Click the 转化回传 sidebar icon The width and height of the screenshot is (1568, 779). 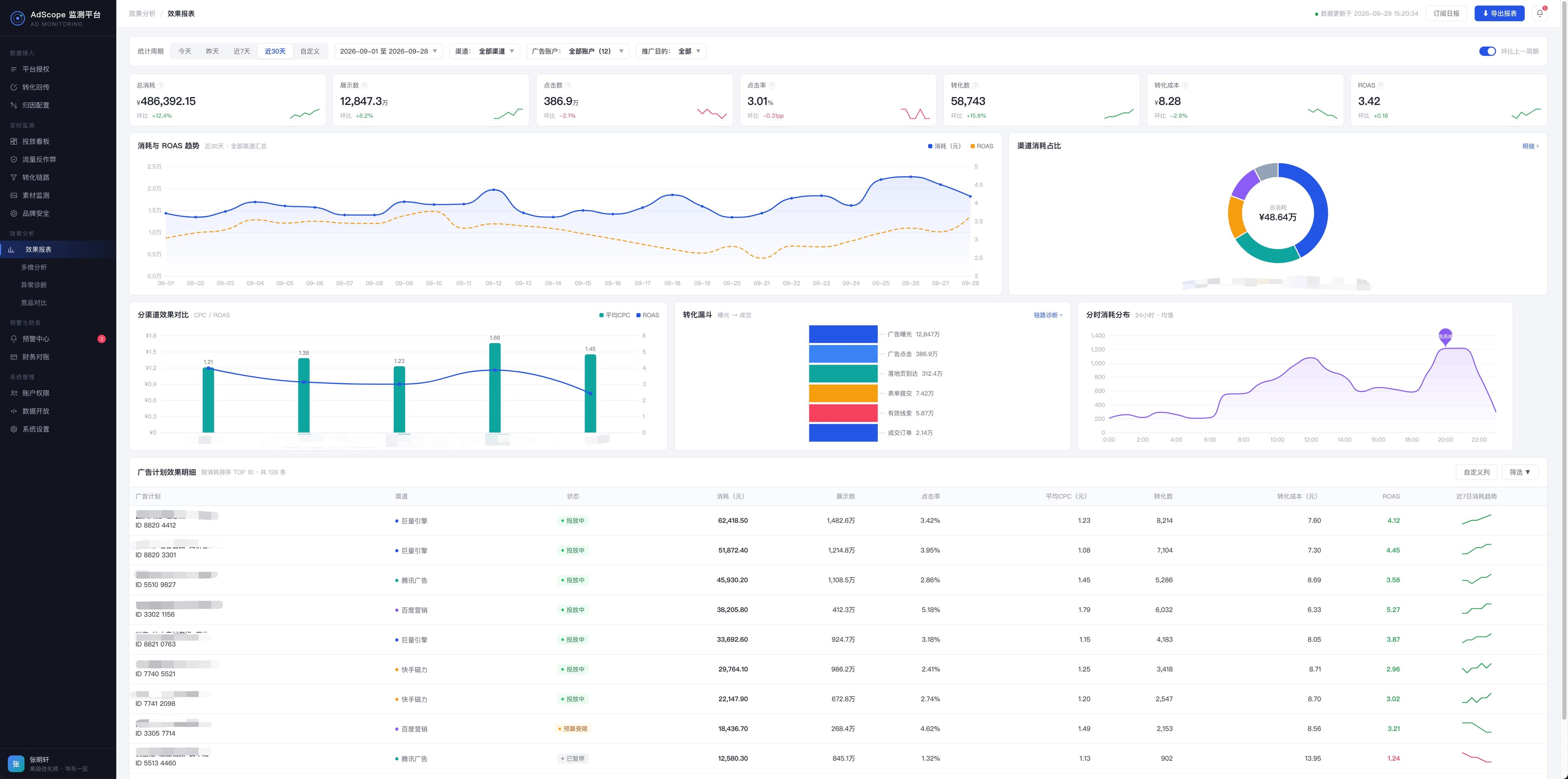point(14,87)
